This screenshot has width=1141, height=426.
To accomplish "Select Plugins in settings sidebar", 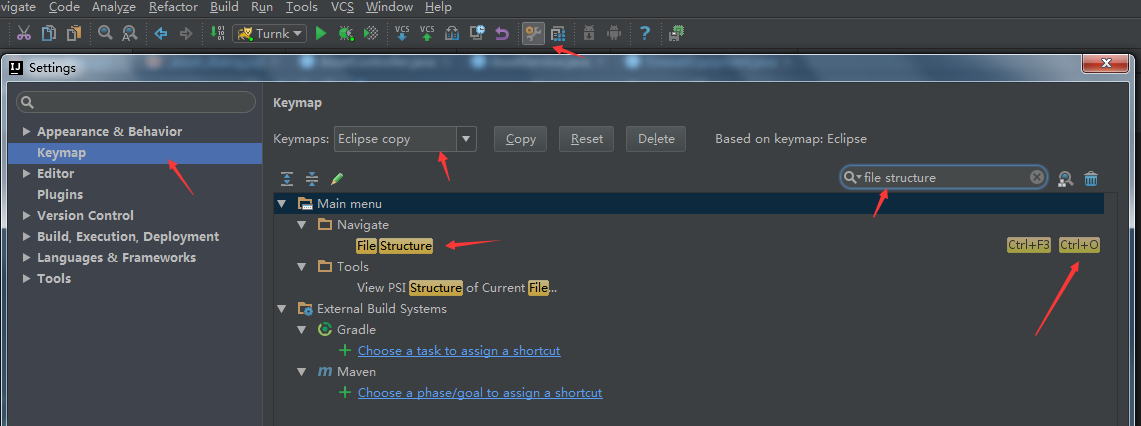I will (60, 194).
